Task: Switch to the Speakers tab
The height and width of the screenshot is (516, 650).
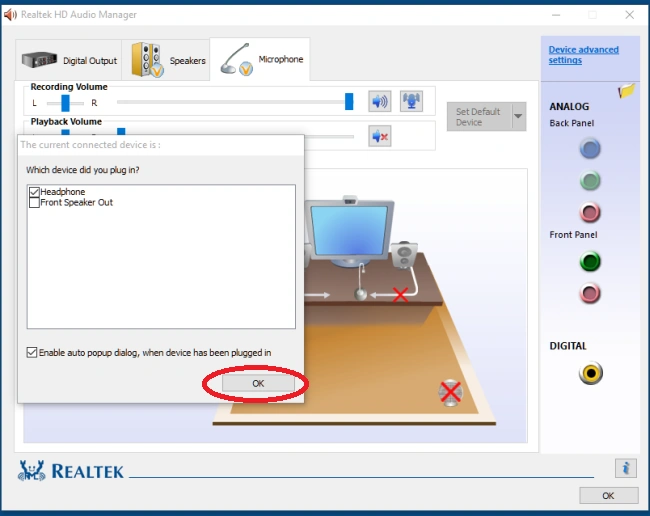Action: coord(166,61)
